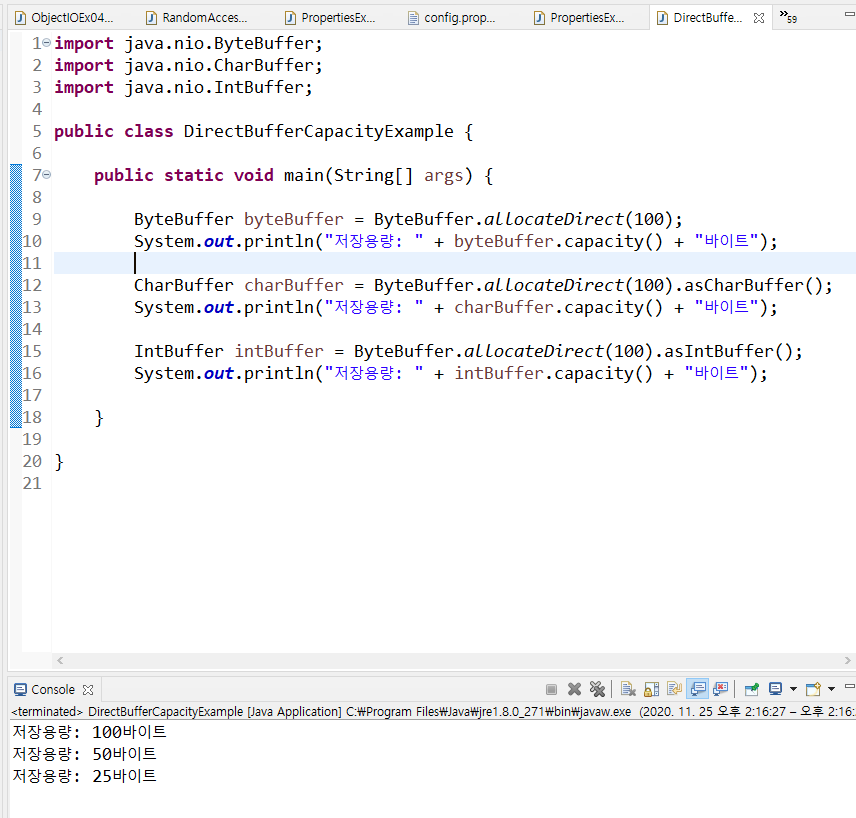This screenshot has width=856, height=818.
Task: Minimize the editor area
Action: coord(849,14)
